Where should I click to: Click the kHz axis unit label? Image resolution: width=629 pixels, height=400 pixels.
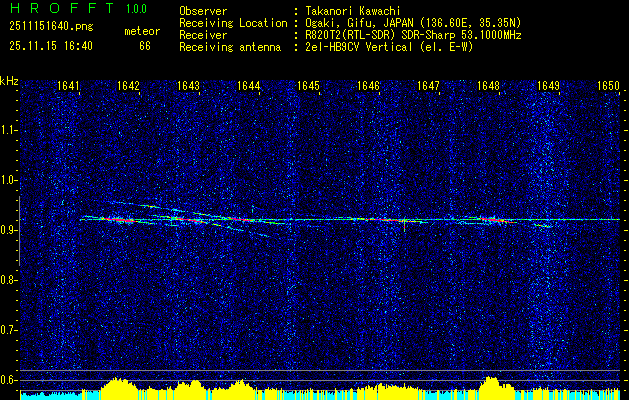coord(9,81)
